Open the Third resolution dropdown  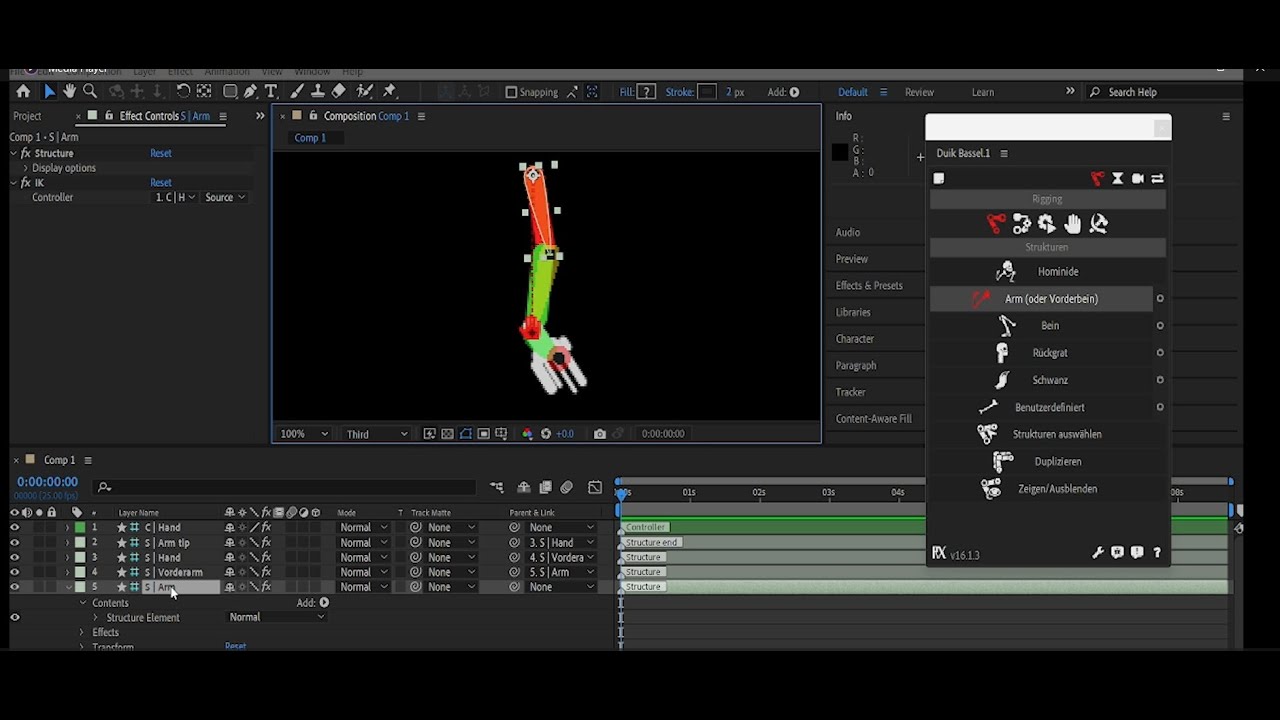click(x=376, y=434)
